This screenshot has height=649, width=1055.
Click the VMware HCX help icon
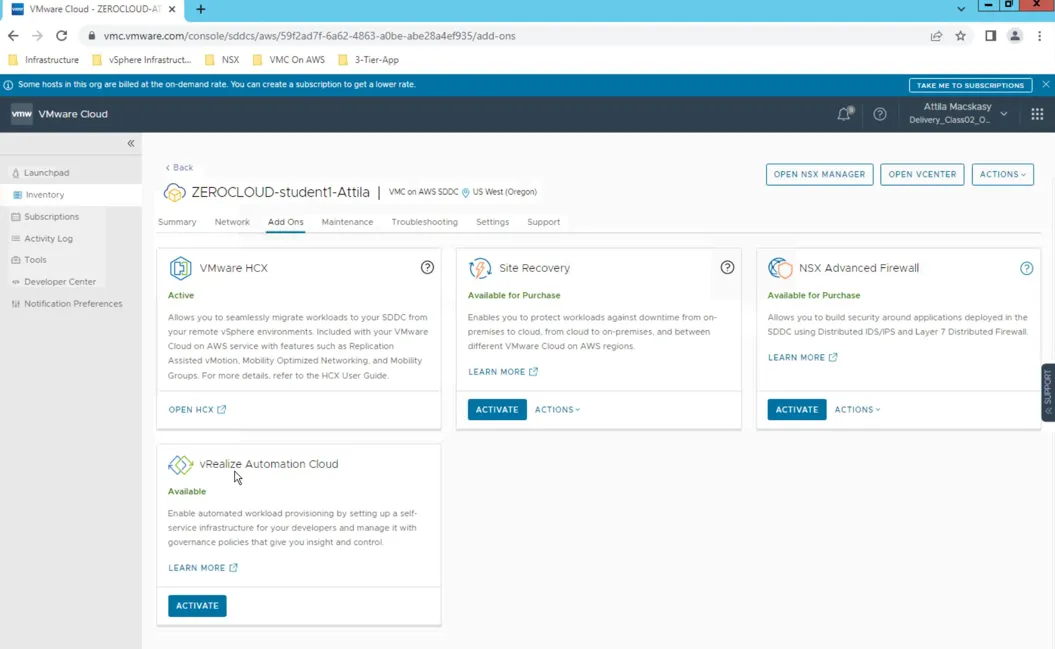[427, 268]
